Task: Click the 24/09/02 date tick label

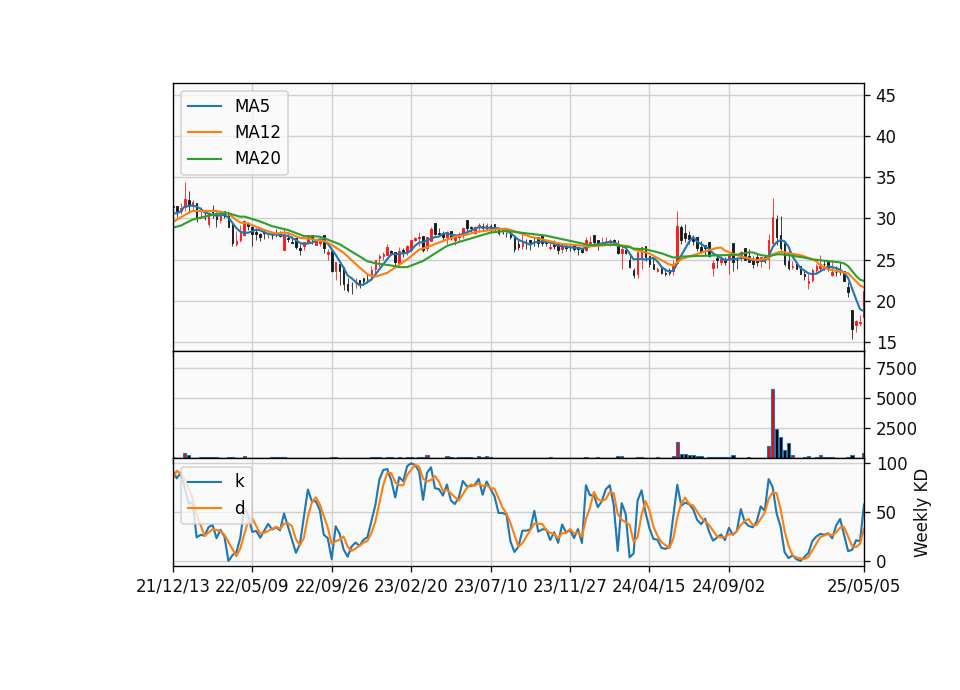Action: pos(729,586)
